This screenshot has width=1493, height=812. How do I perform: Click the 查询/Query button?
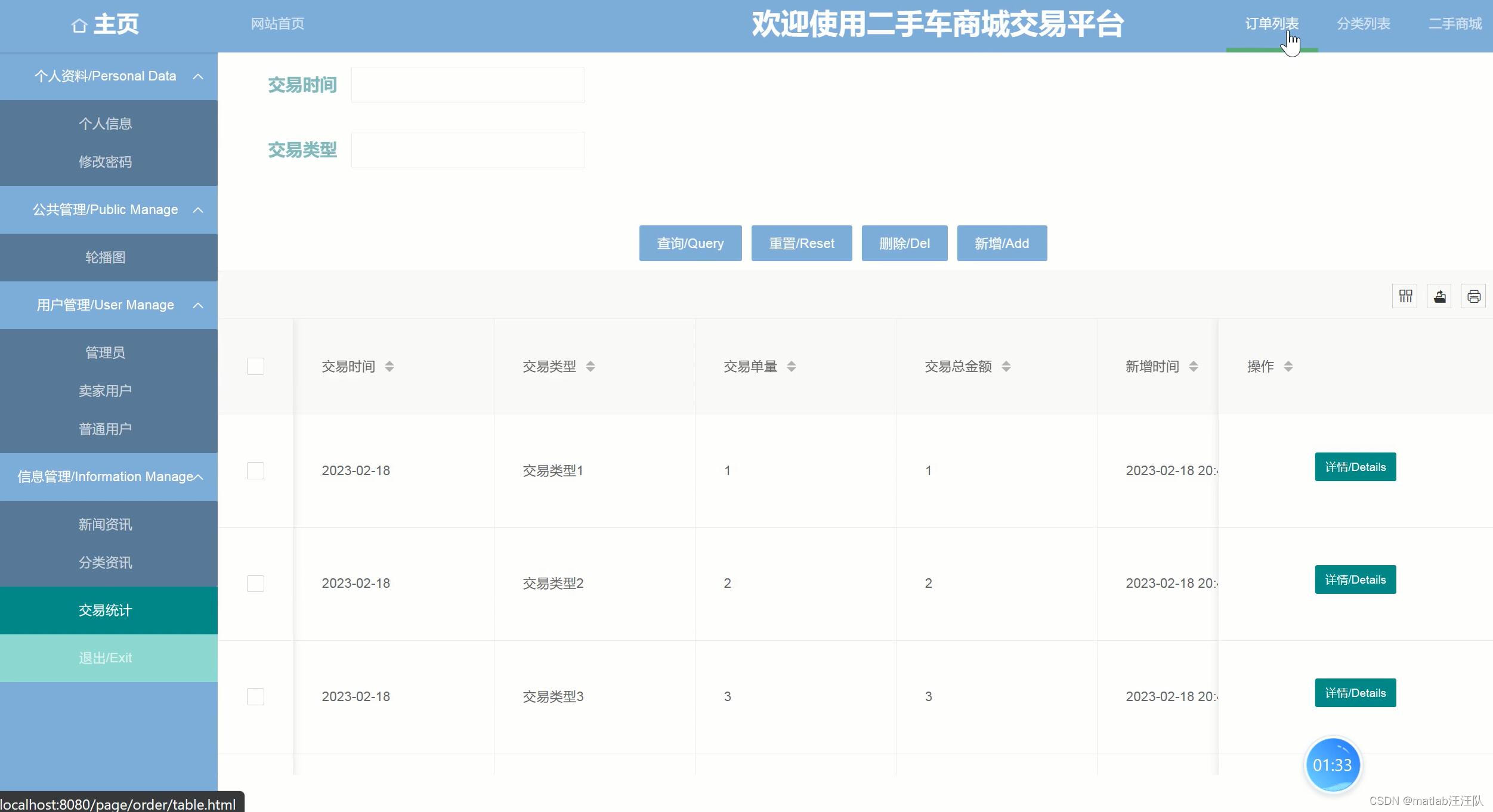tap(690, 243)
